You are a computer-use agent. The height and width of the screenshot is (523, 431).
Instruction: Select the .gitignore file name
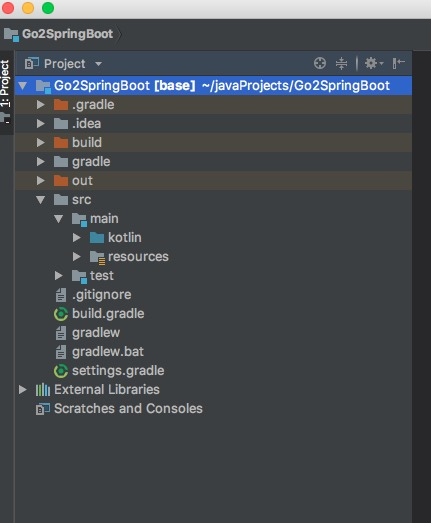[x=102, y=295]
